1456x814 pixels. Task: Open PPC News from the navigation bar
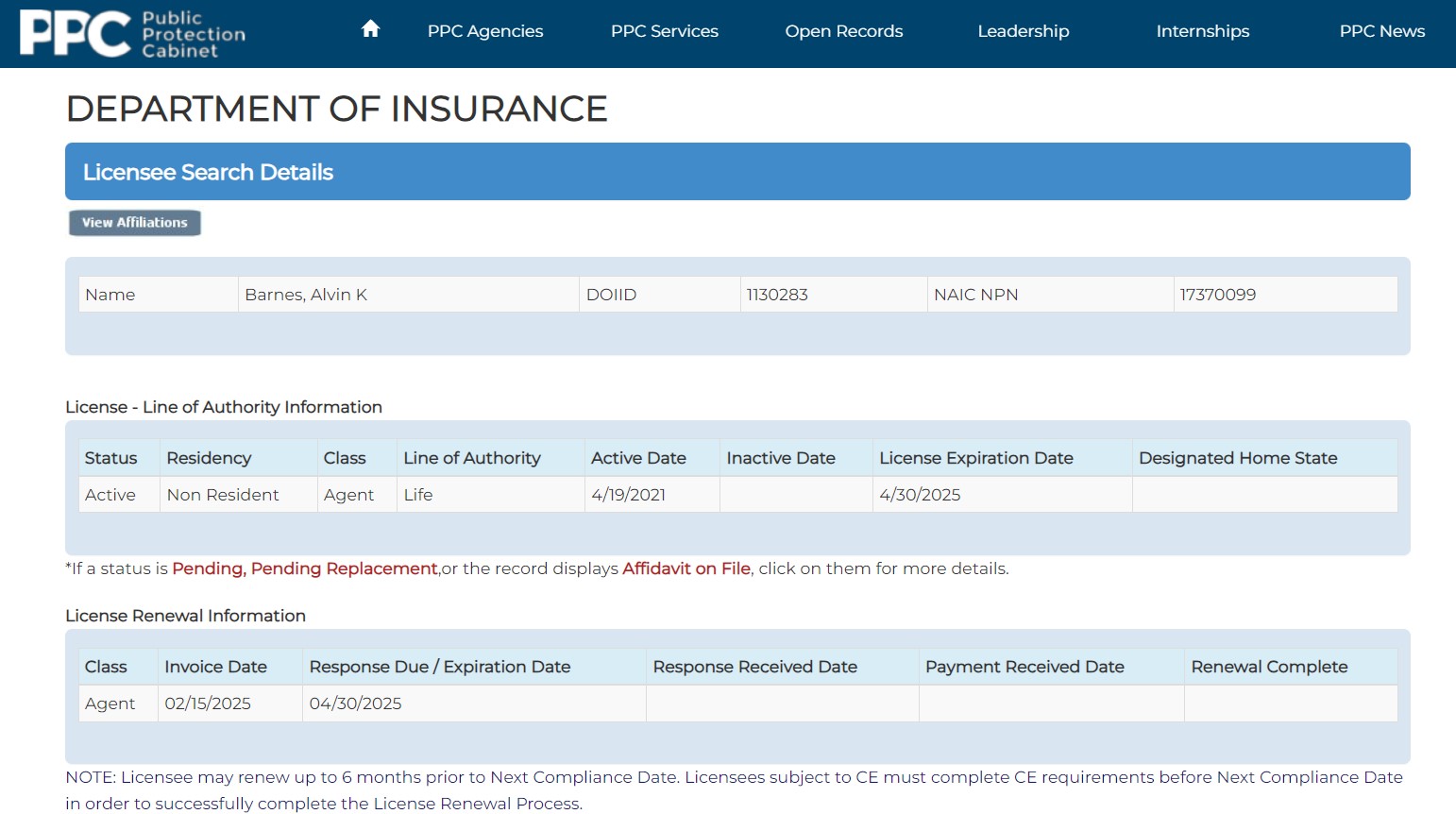coord(1381,31)
